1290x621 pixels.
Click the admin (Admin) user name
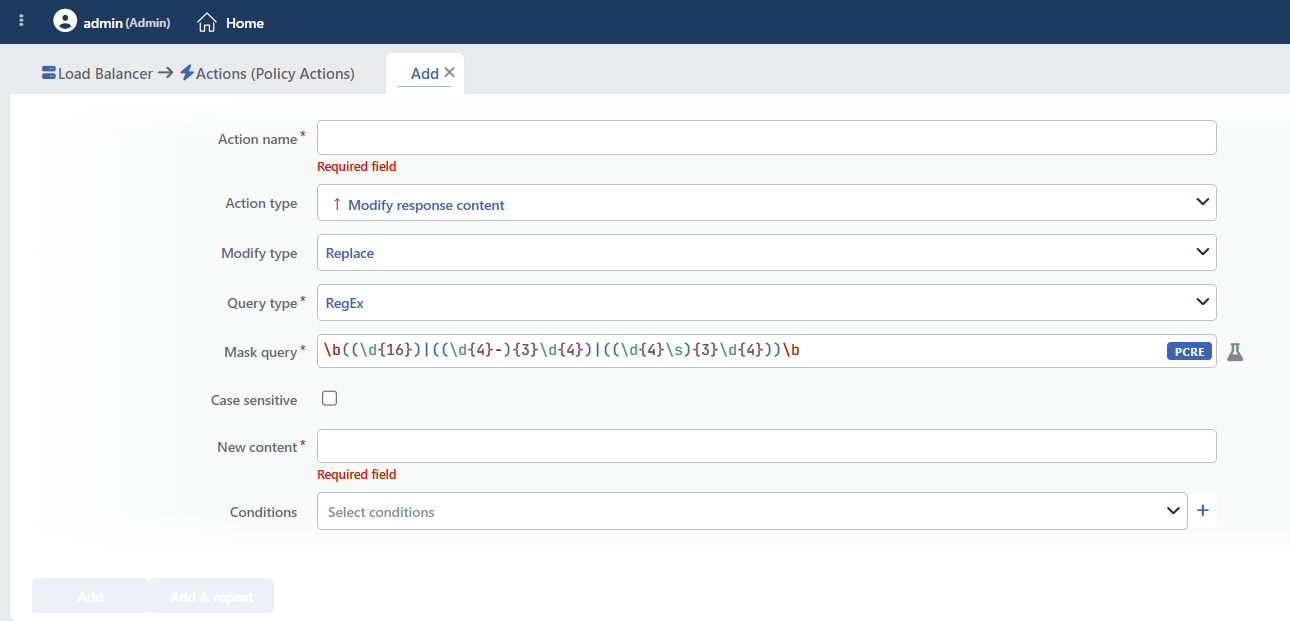point(127,22)
